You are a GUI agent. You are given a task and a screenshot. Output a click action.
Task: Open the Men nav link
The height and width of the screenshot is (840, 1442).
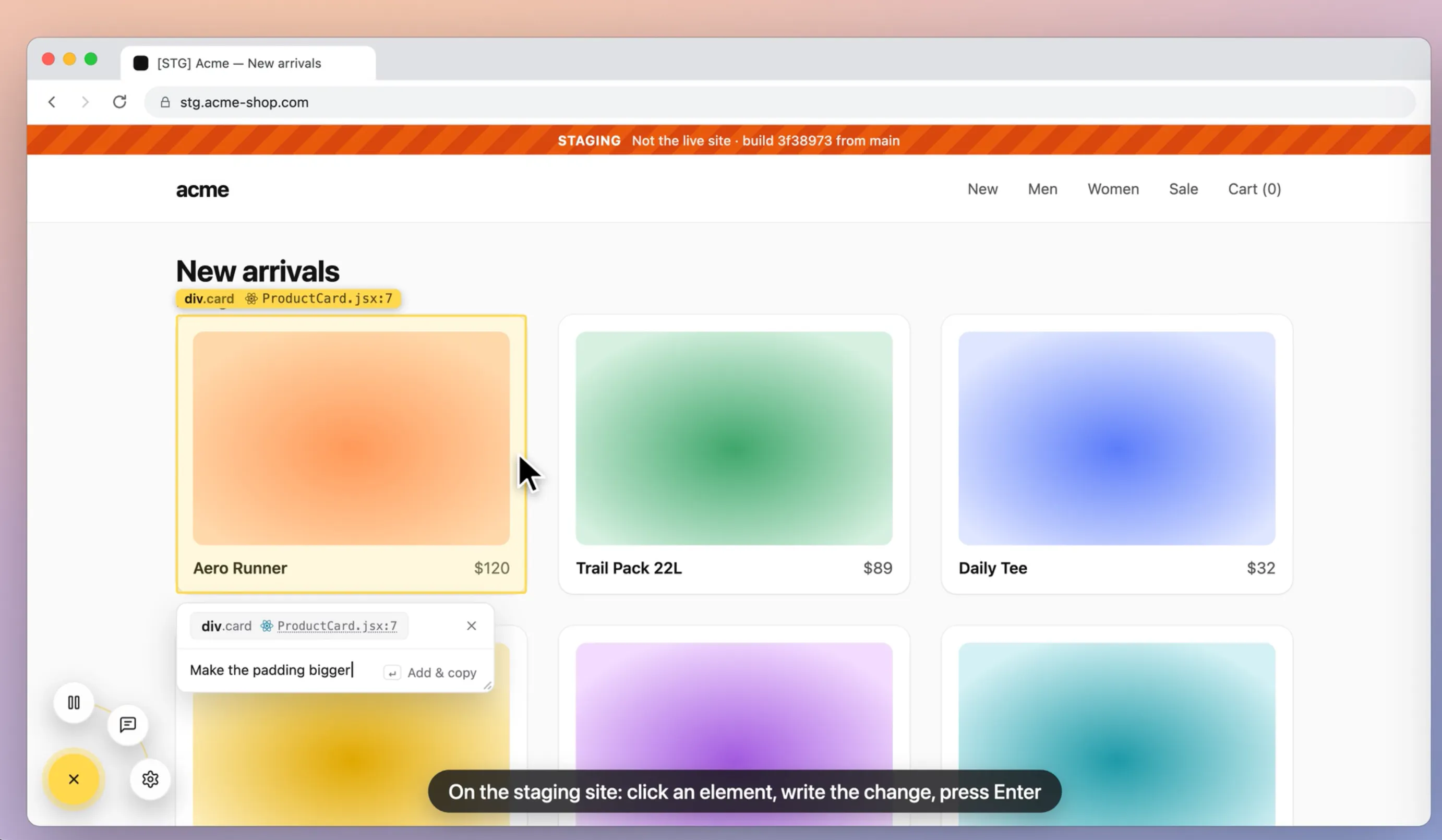[1042, 189]
